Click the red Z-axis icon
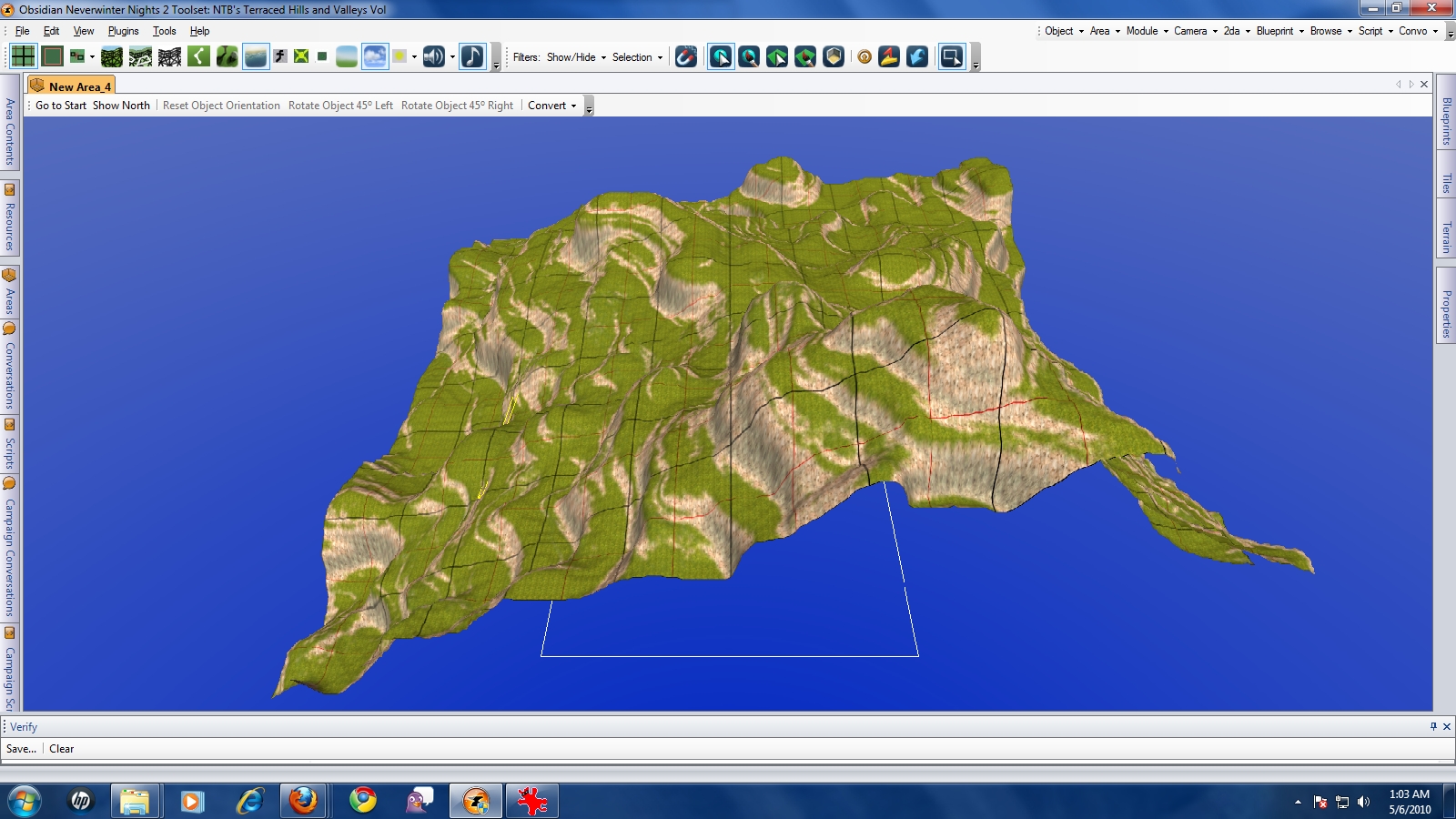1456x819 pixels. [x=889, y=56]
